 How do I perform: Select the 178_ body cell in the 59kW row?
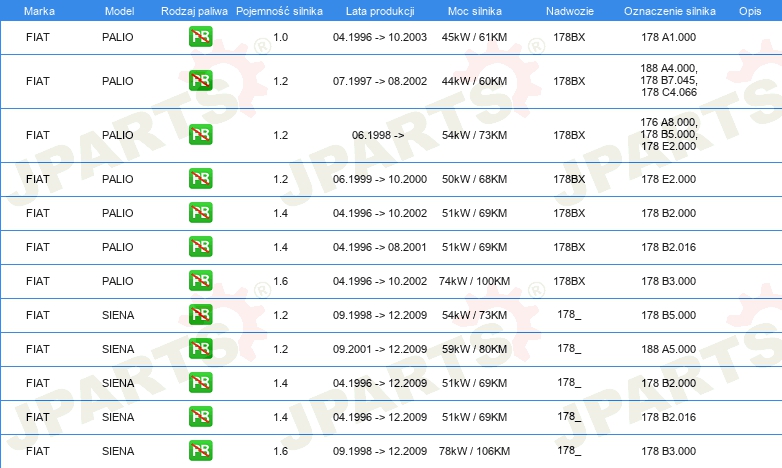click(x=569, y=349)
